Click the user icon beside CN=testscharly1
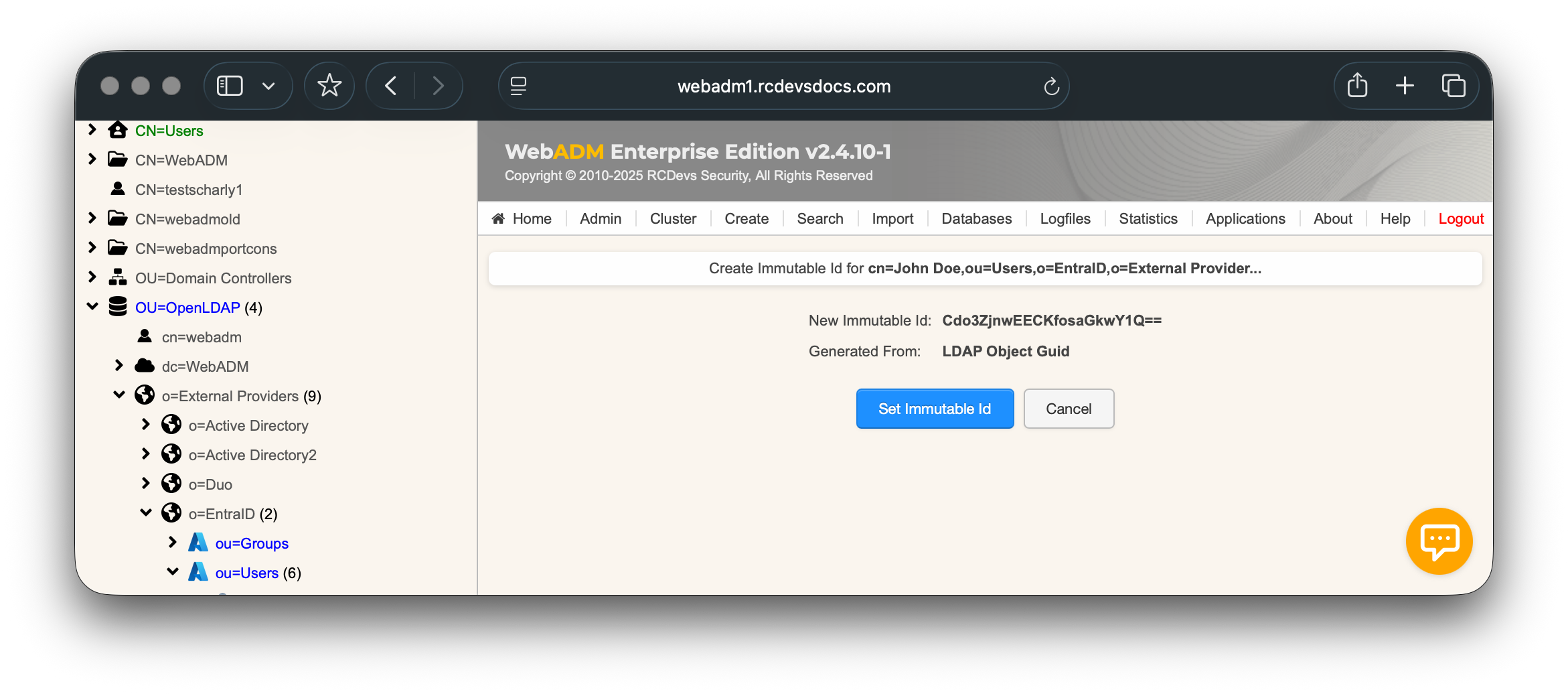 118,189
